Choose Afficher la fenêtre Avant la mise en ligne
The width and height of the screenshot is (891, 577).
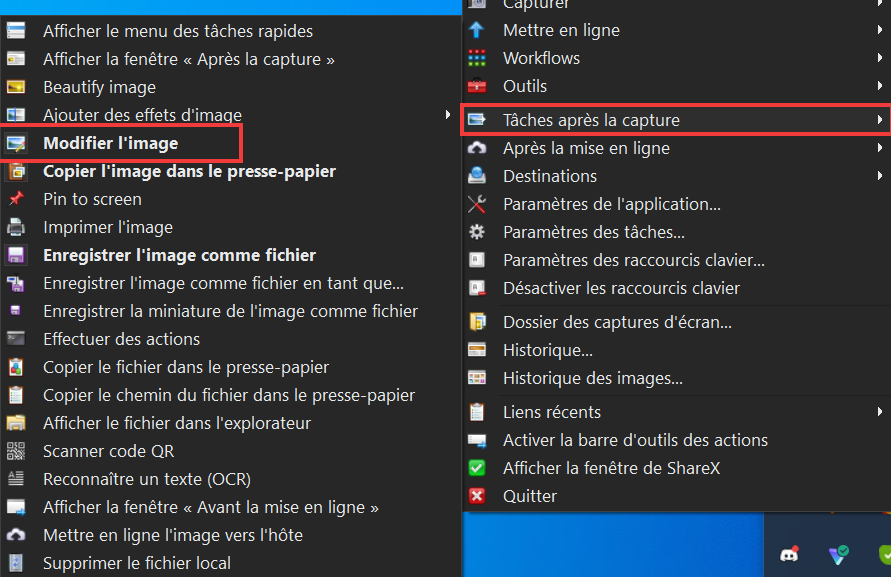pos(230,507)
